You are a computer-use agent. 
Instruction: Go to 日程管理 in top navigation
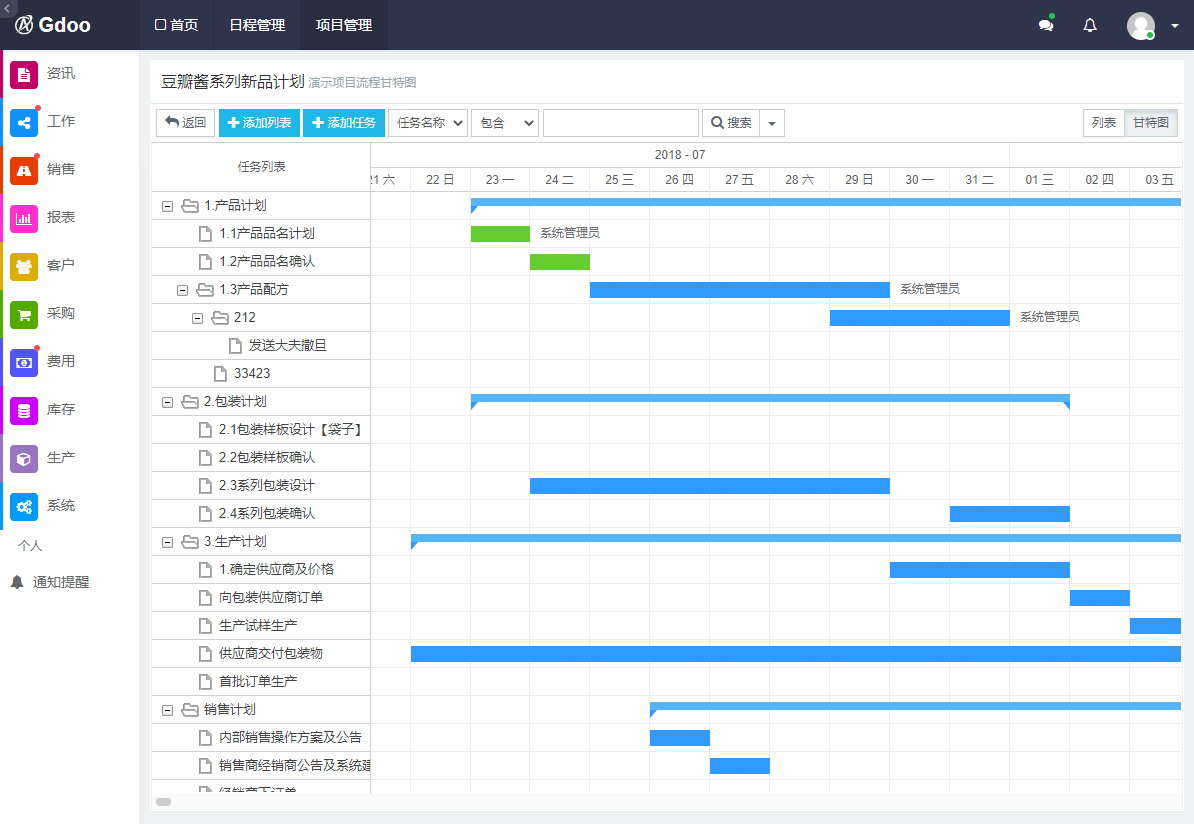click(257, 26)
